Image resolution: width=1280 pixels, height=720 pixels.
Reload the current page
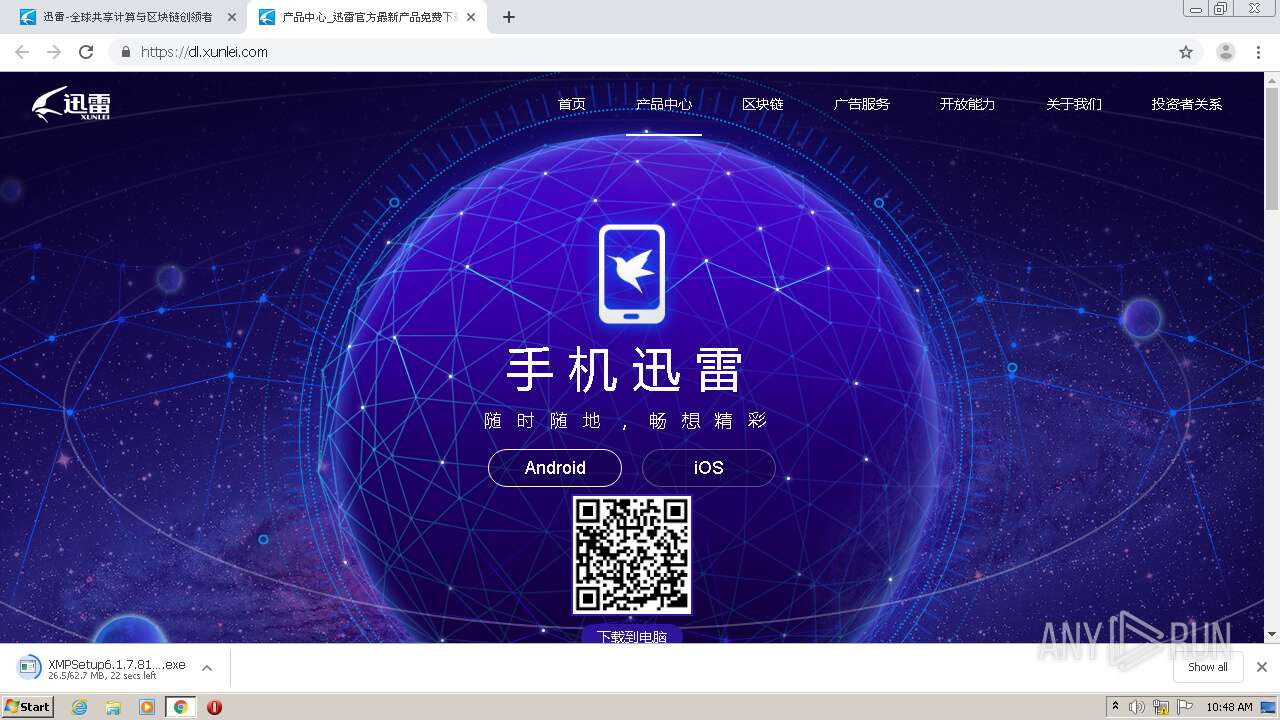coord(86,52)
